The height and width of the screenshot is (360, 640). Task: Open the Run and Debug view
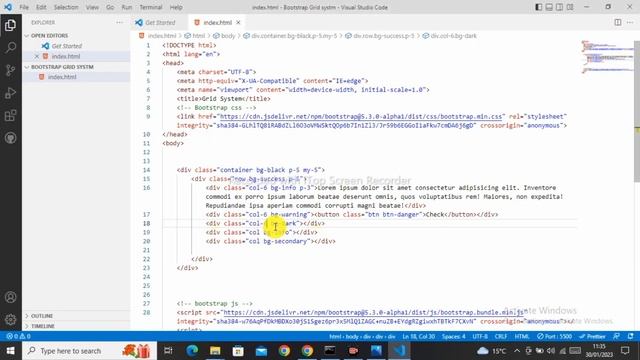pos(11,93)
